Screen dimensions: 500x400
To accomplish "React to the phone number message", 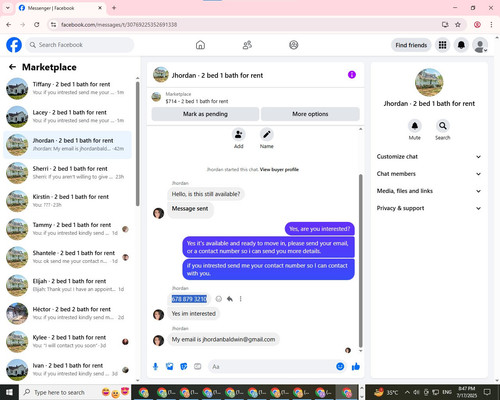I will coord(219,299).
